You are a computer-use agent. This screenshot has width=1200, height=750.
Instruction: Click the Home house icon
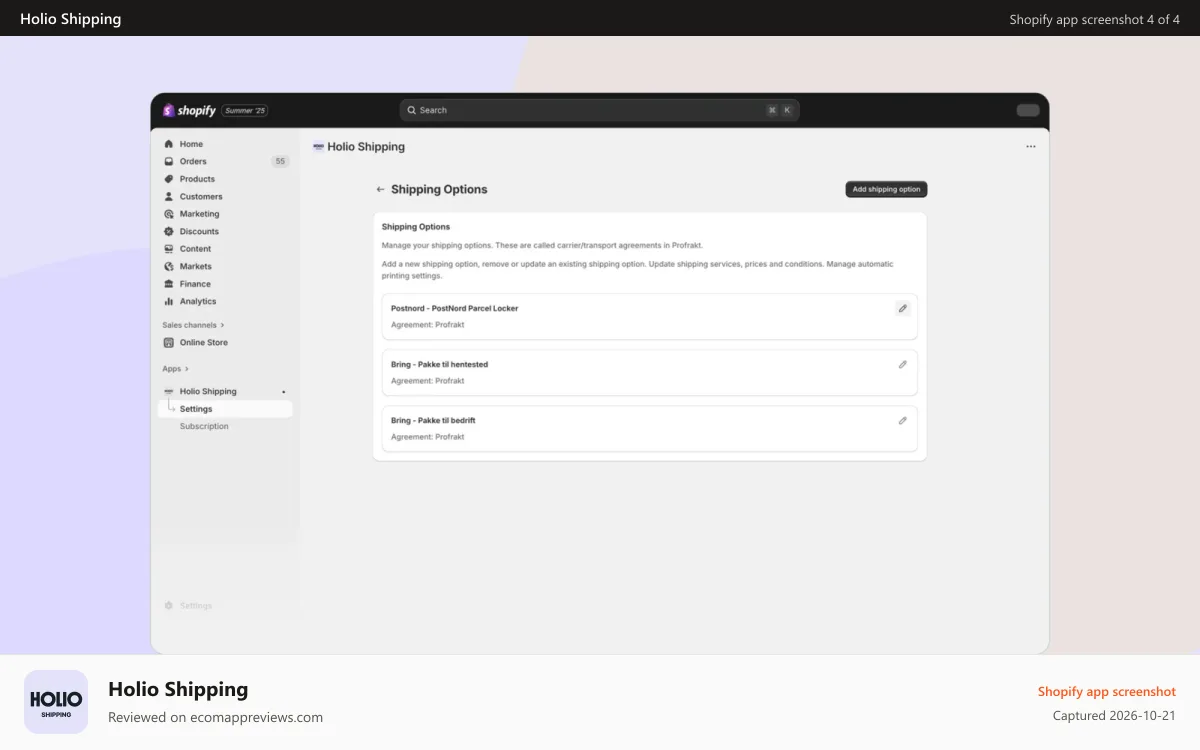[169, 144]
